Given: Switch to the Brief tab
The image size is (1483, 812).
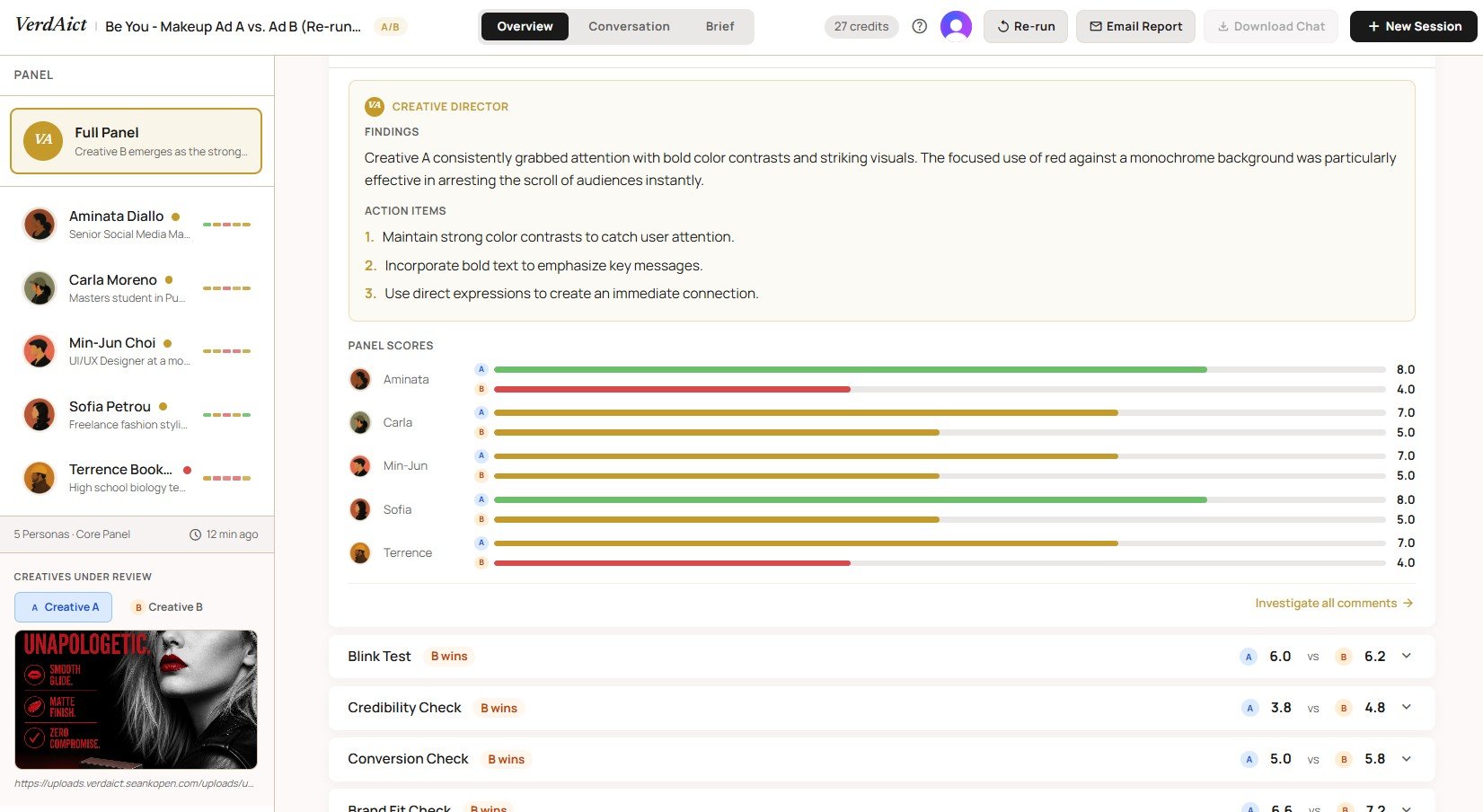Looking at the screenshot, I should coord(719,27).
